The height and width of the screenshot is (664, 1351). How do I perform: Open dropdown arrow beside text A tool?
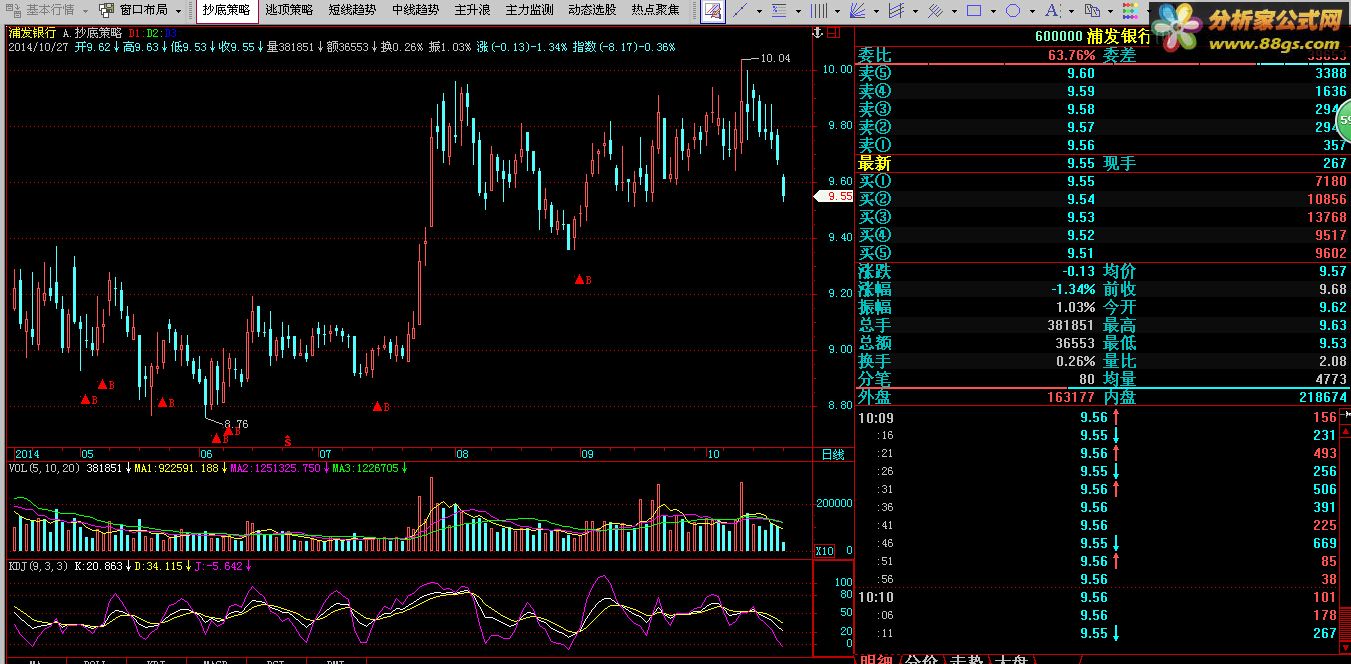point(1071,11)
